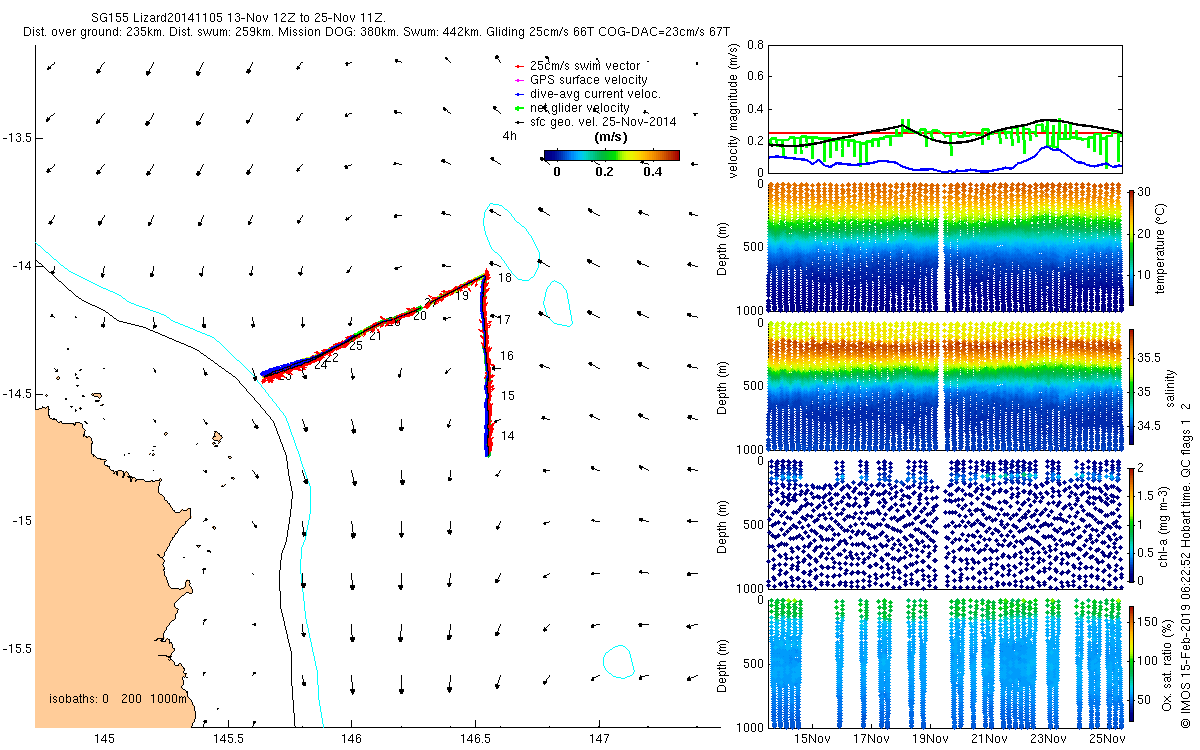Click the '25Nov' date tick label
The image size is (1200, 750).
[1107, 739]
